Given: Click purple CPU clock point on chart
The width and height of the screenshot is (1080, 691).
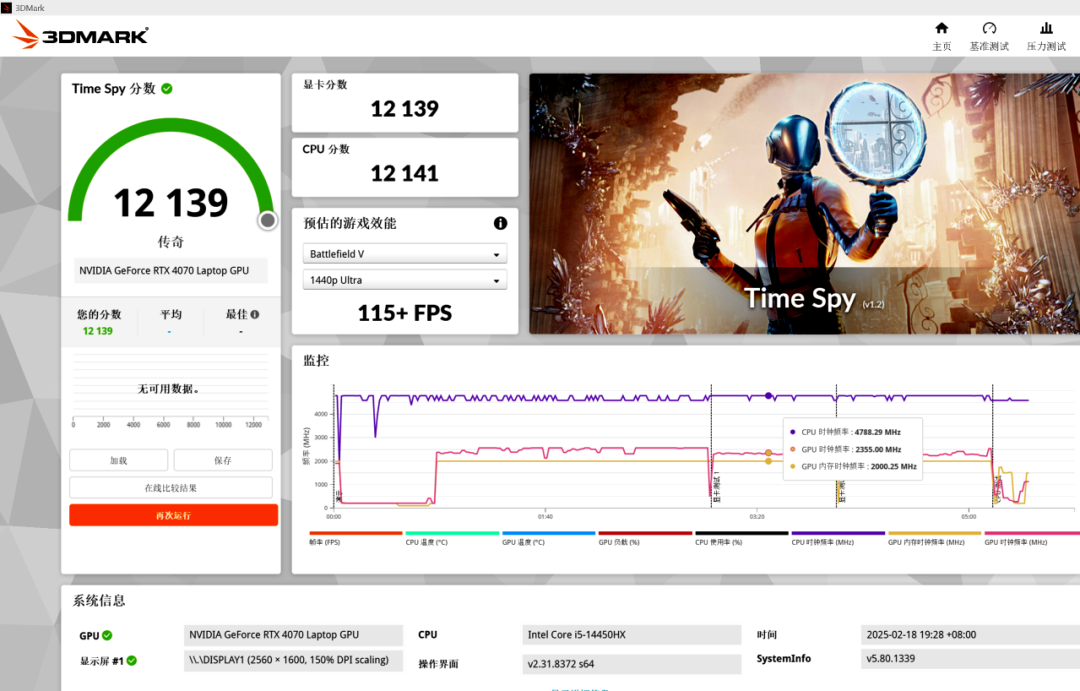Looking at the screenshot, I should (769, 396).
